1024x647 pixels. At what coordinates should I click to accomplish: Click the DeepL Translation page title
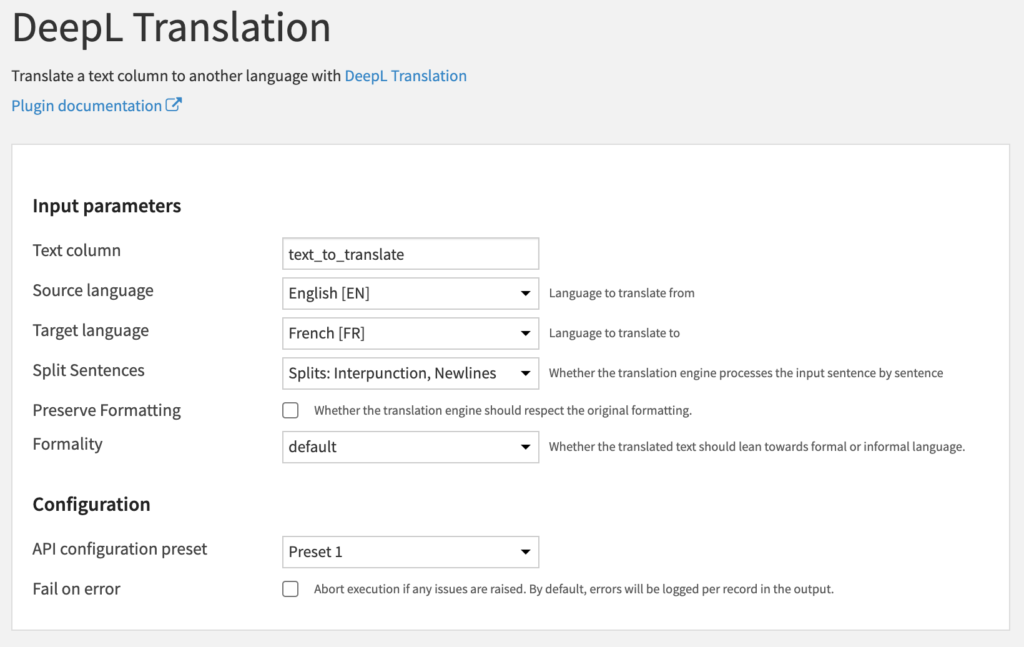[170, 28]
